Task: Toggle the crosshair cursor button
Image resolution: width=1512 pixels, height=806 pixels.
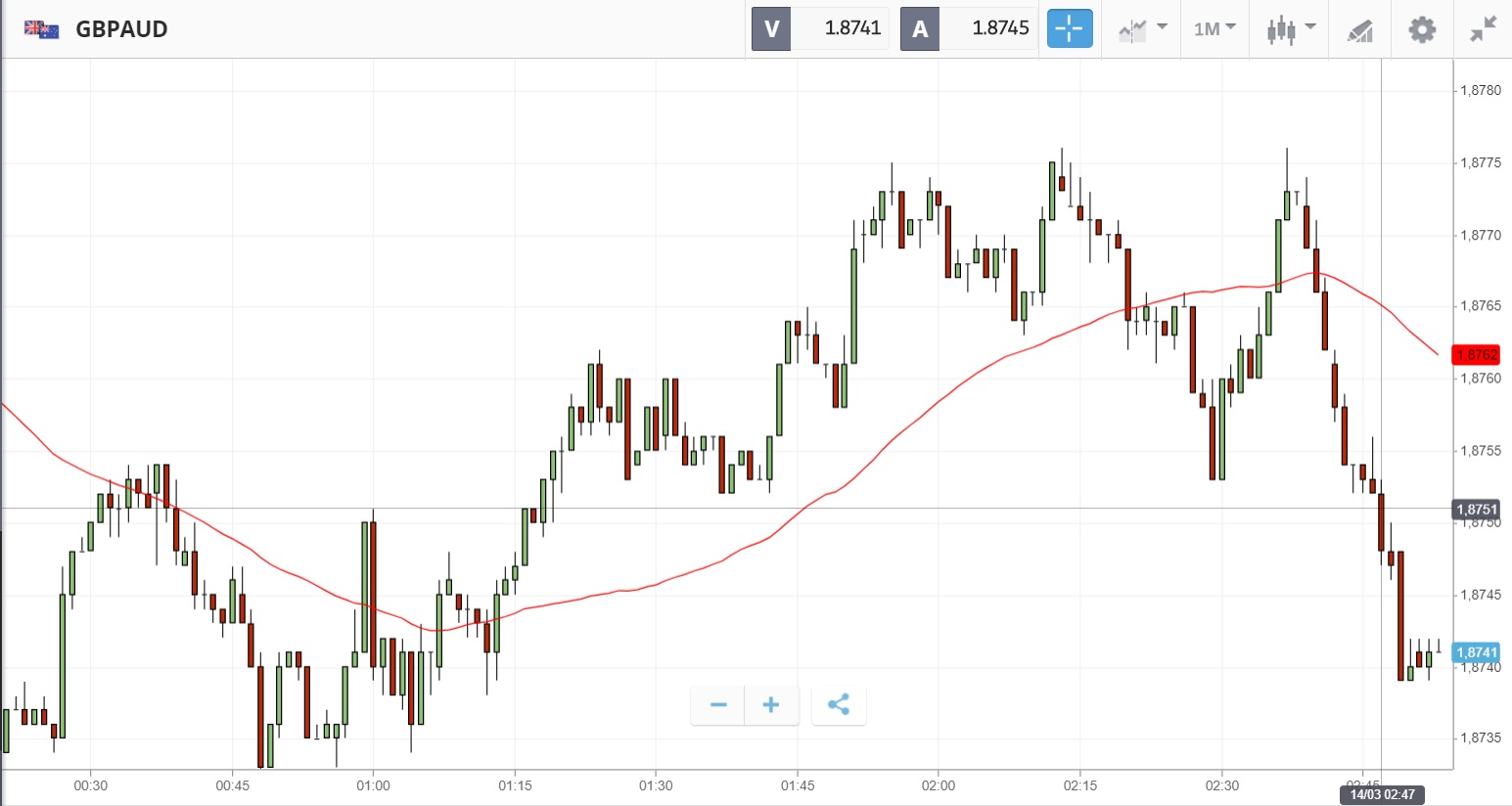Action: pyautogui.click(x=1069, y=28)
